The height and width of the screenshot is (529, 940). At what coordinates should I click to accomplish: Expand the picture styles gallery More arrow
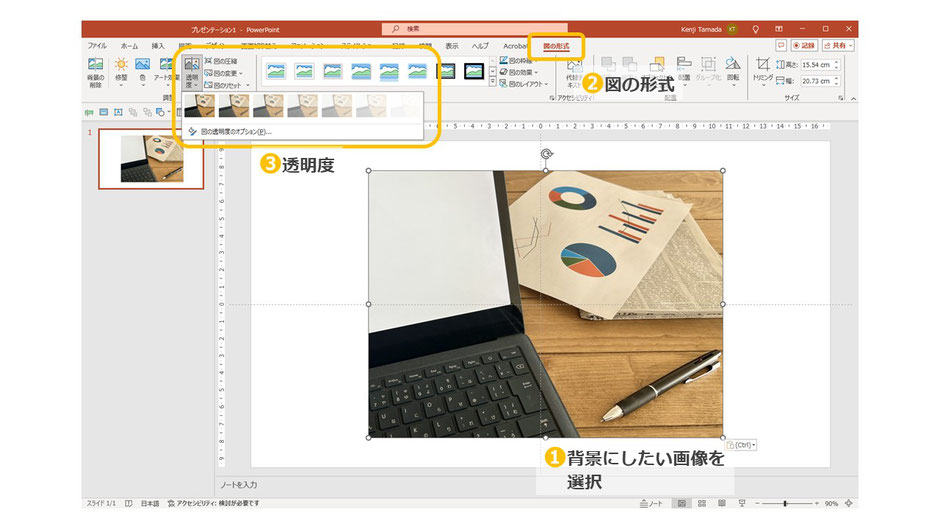tap(493, 82)
